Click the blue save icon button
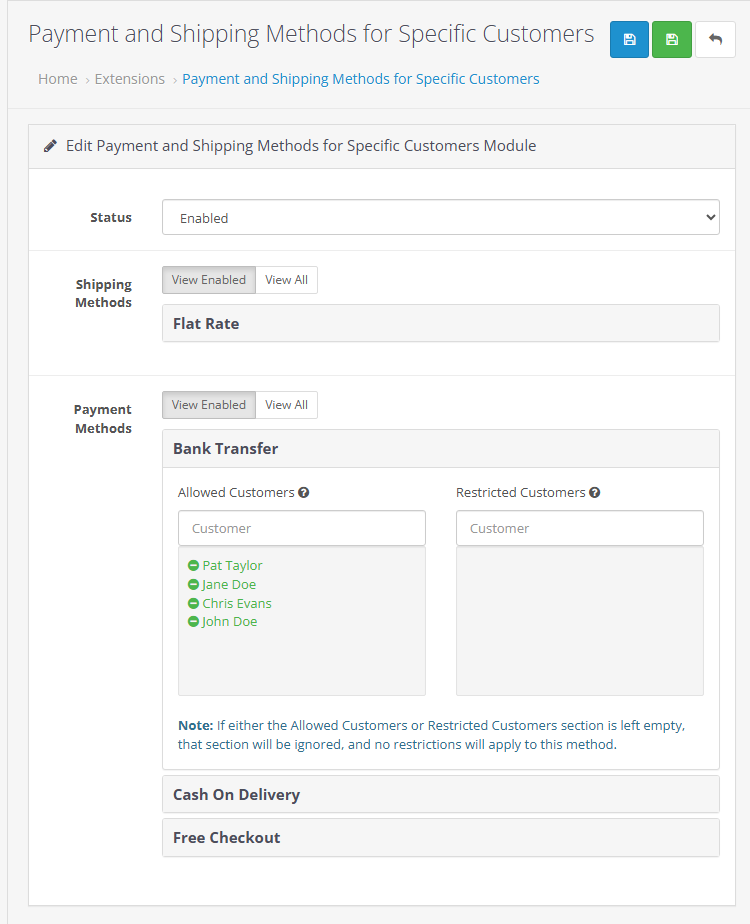This screenshot has height=924, width=750. [x=629, y=39]
